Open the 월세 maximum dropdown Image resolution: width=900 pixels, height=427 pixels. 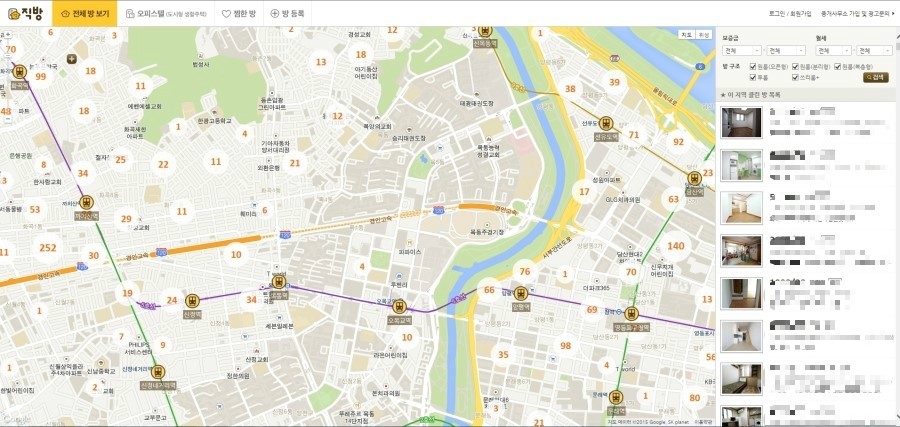click(874, 51)
